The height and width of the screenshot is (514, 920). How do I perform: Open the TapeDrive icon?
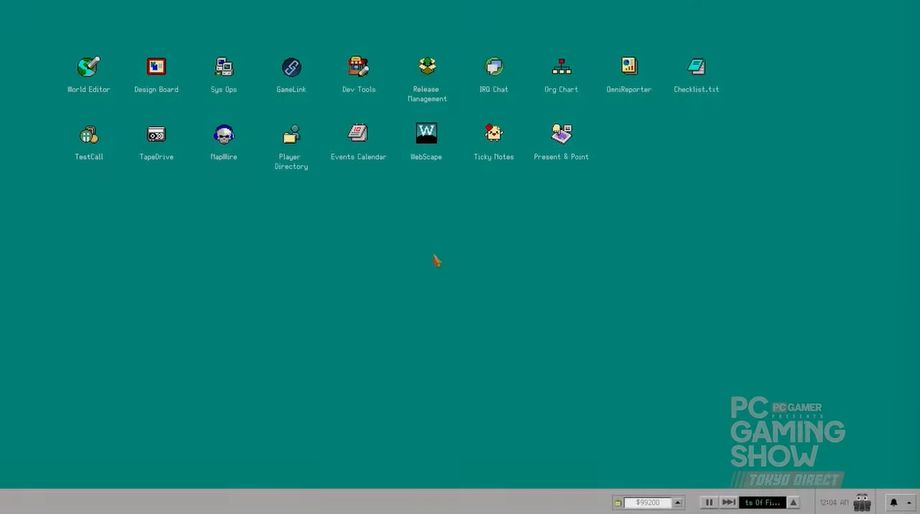tap(156, 134)
